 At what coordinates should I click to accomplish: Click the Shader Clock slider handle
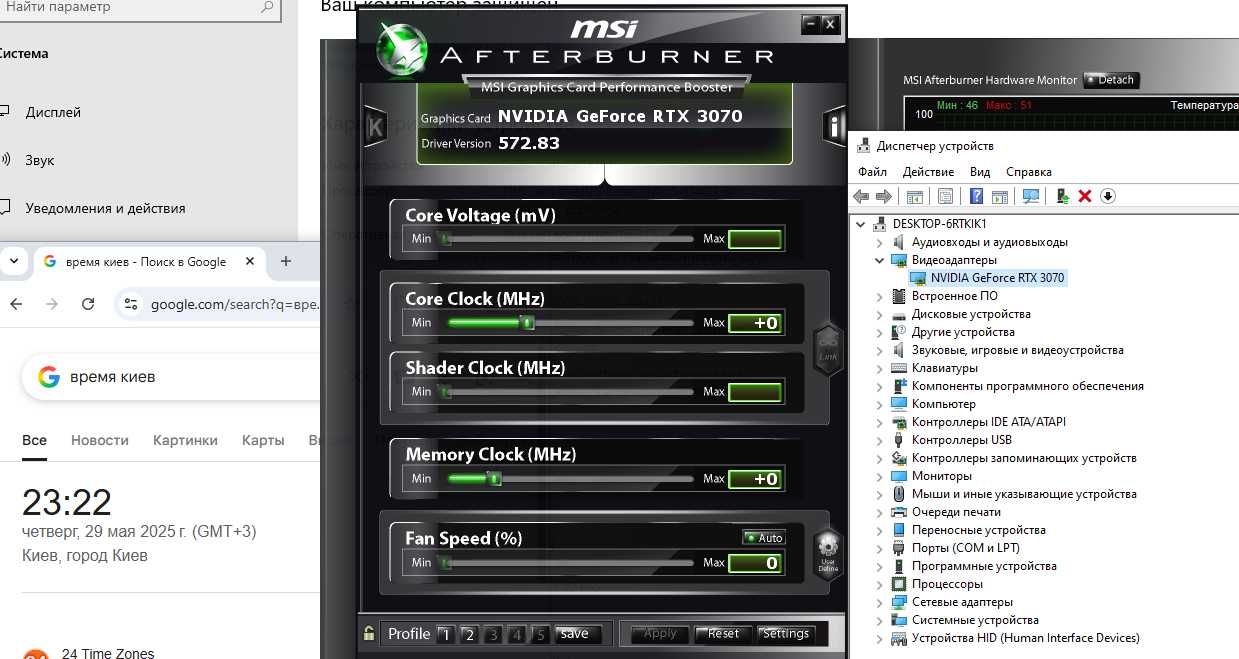click(x=445, y=392)
